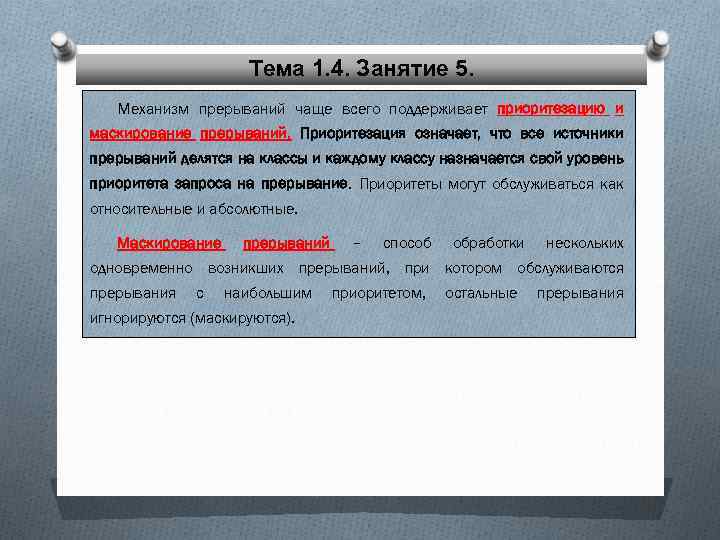Click the red underlined 'маскирование прерываний.' in first paragraph
720x540 pixels.
tap(190, 134)
